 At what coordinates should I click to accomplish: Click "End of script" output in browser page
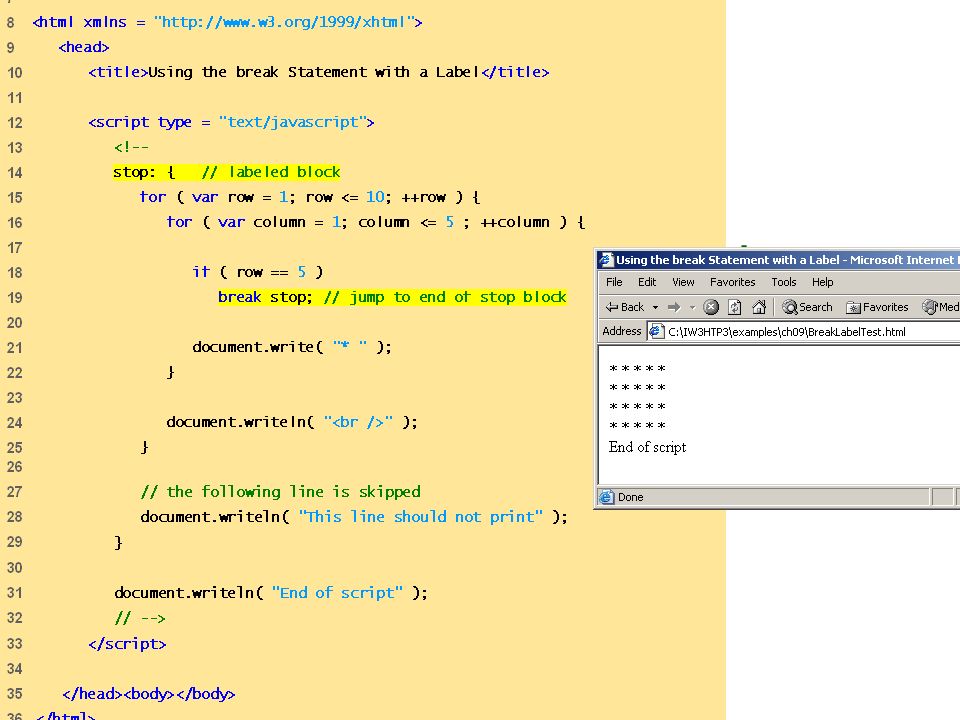coord(647,447)
